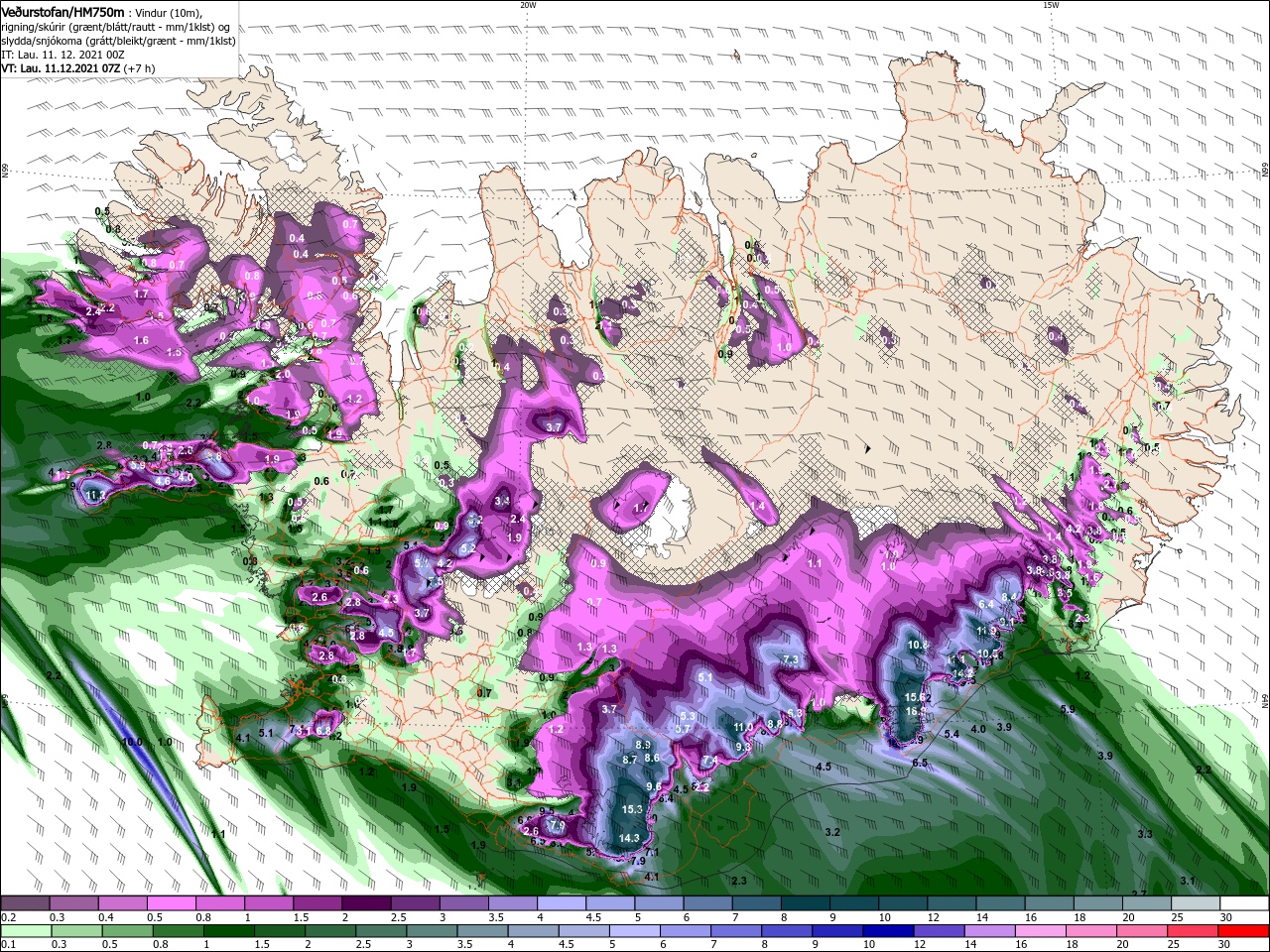Click the 15.3 precipitation value on the map
The image size is (1270, 952).
(x=632, y=810)
